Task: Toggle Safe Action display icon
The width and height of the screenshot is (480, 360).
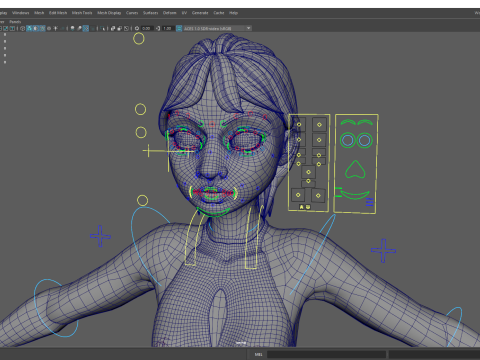Action: [x=6, y=28]
